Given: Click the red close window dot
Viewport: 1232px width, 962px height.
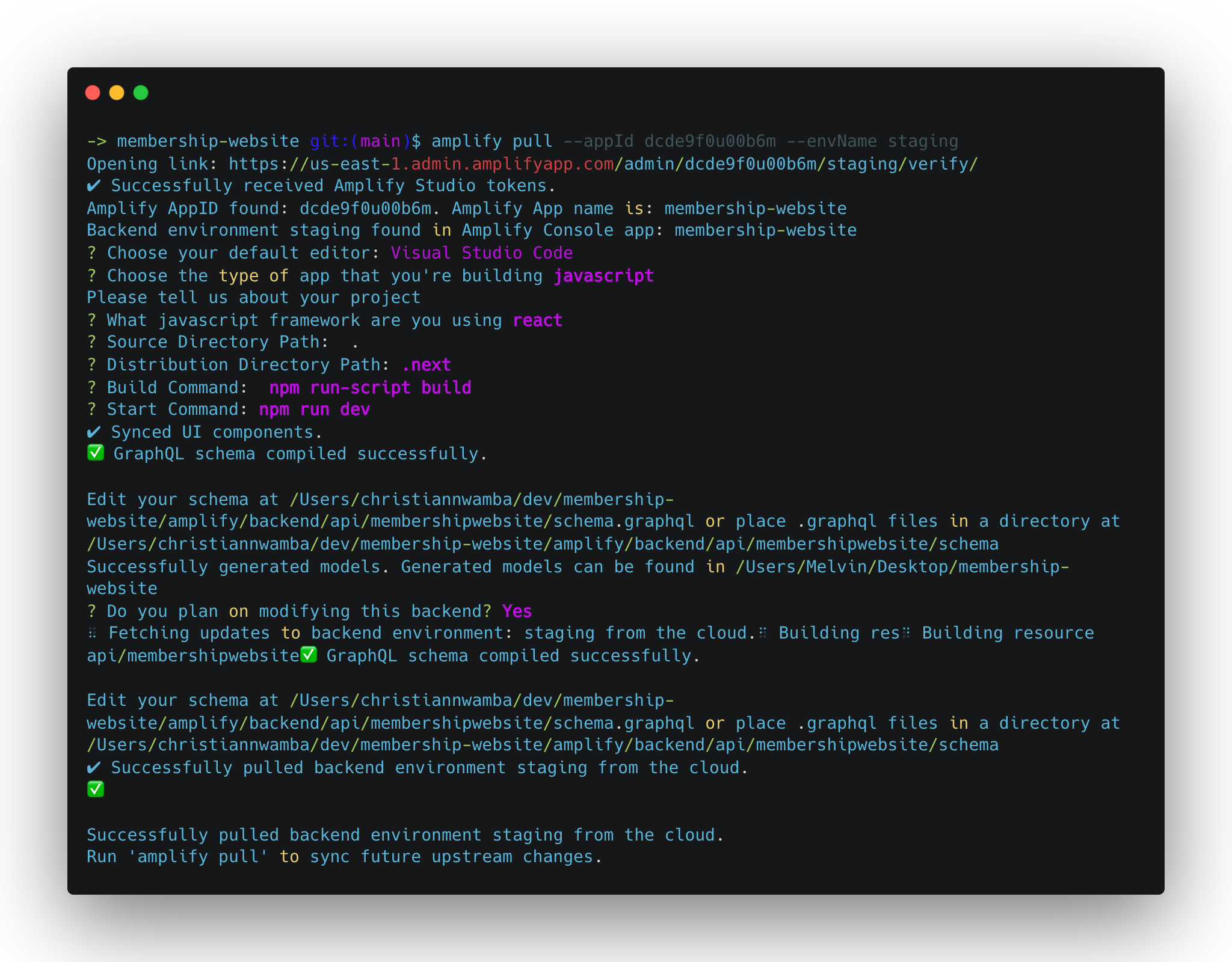Looking at the screenshot, I should click(x=93, y=93).
